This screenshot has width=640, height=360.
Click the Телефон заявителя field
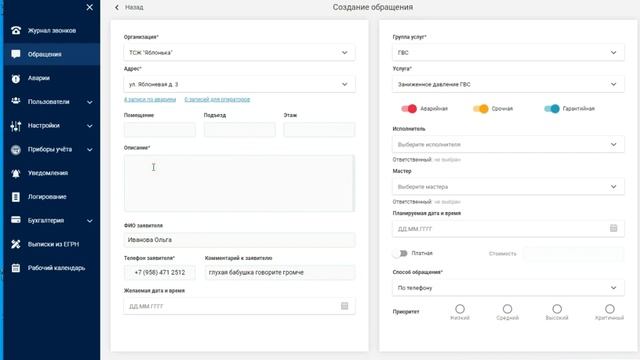[x=160, y=273]
